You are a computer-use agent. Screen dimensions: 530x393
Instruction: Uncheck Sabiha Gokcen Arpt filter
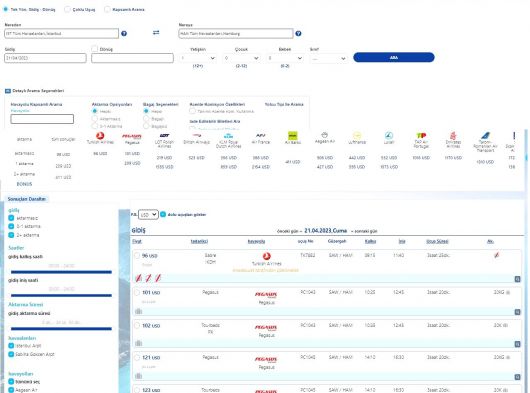click(11, 354)
